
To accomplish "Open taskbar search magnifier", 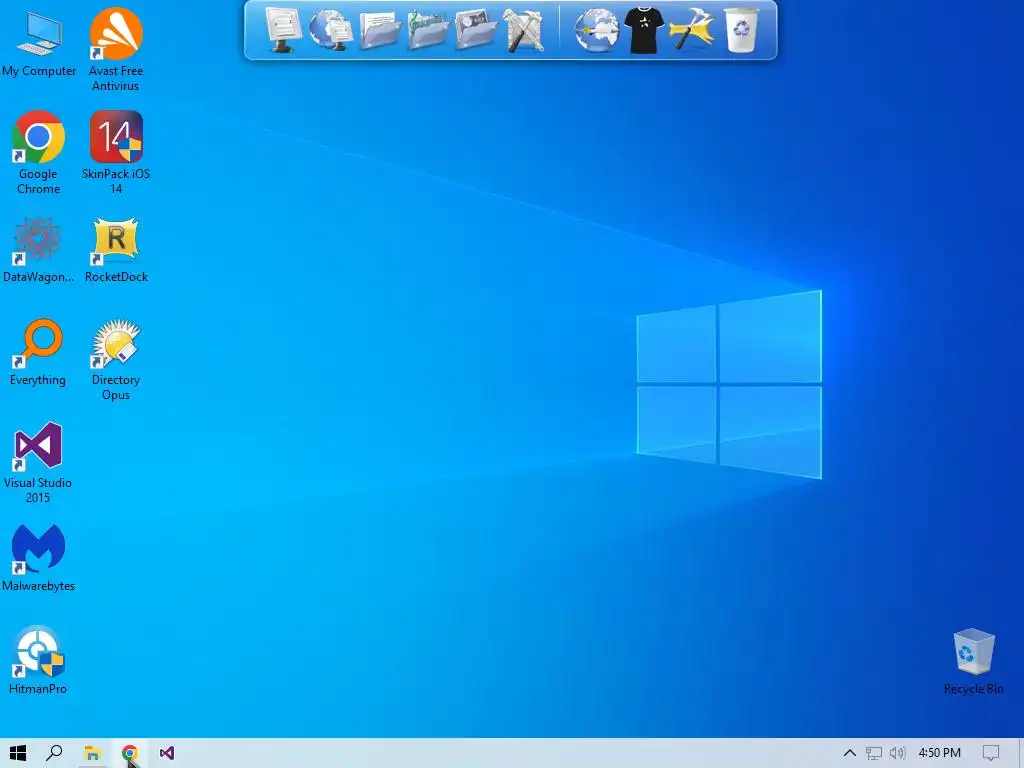I will pyautogui.click(x=55, y=753).
